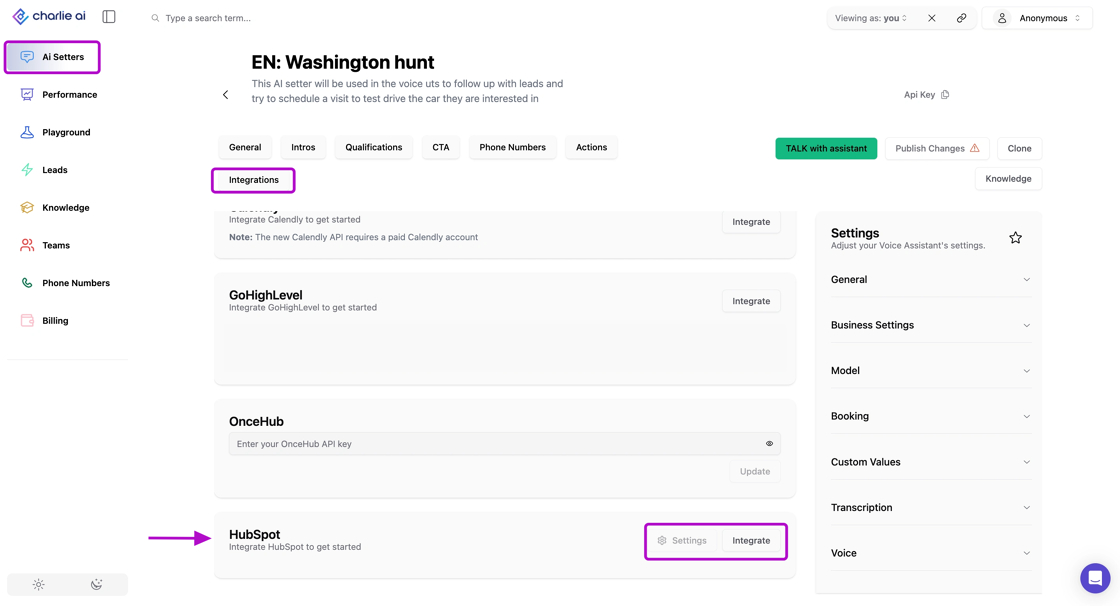Expand Voice settings section
Image resolution: width=1120 pixels, height=606 pixels.
pyautogui.click(x=931, y=553)
